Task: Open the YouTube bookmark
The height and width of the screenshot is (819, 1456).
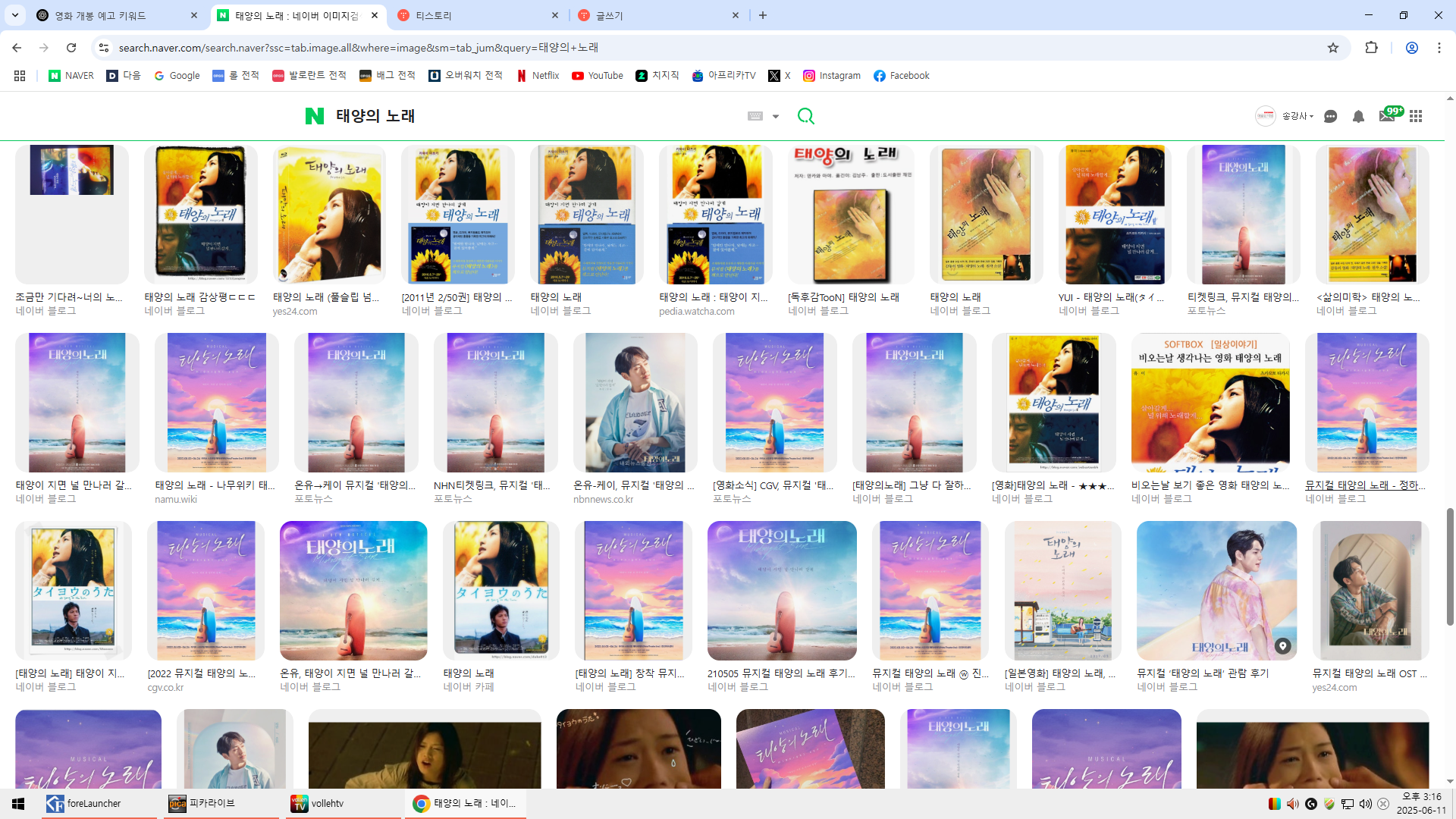Action: (x=598, y=76)
